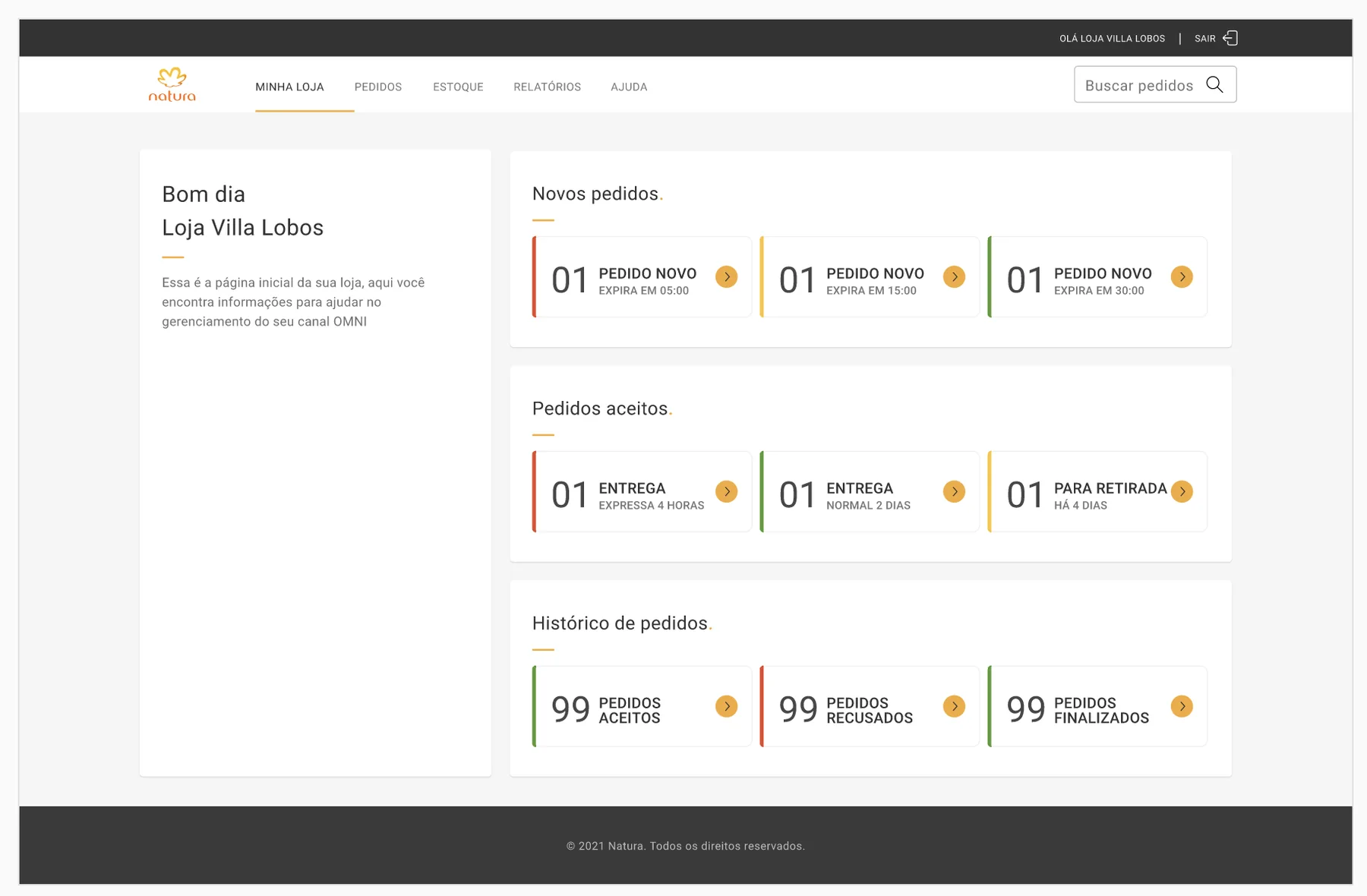This screenshot has height=896, width=1367.
Task: Focus the Buscar pedidos search field
Action: pyautogui.click(x=1155, y=84)
